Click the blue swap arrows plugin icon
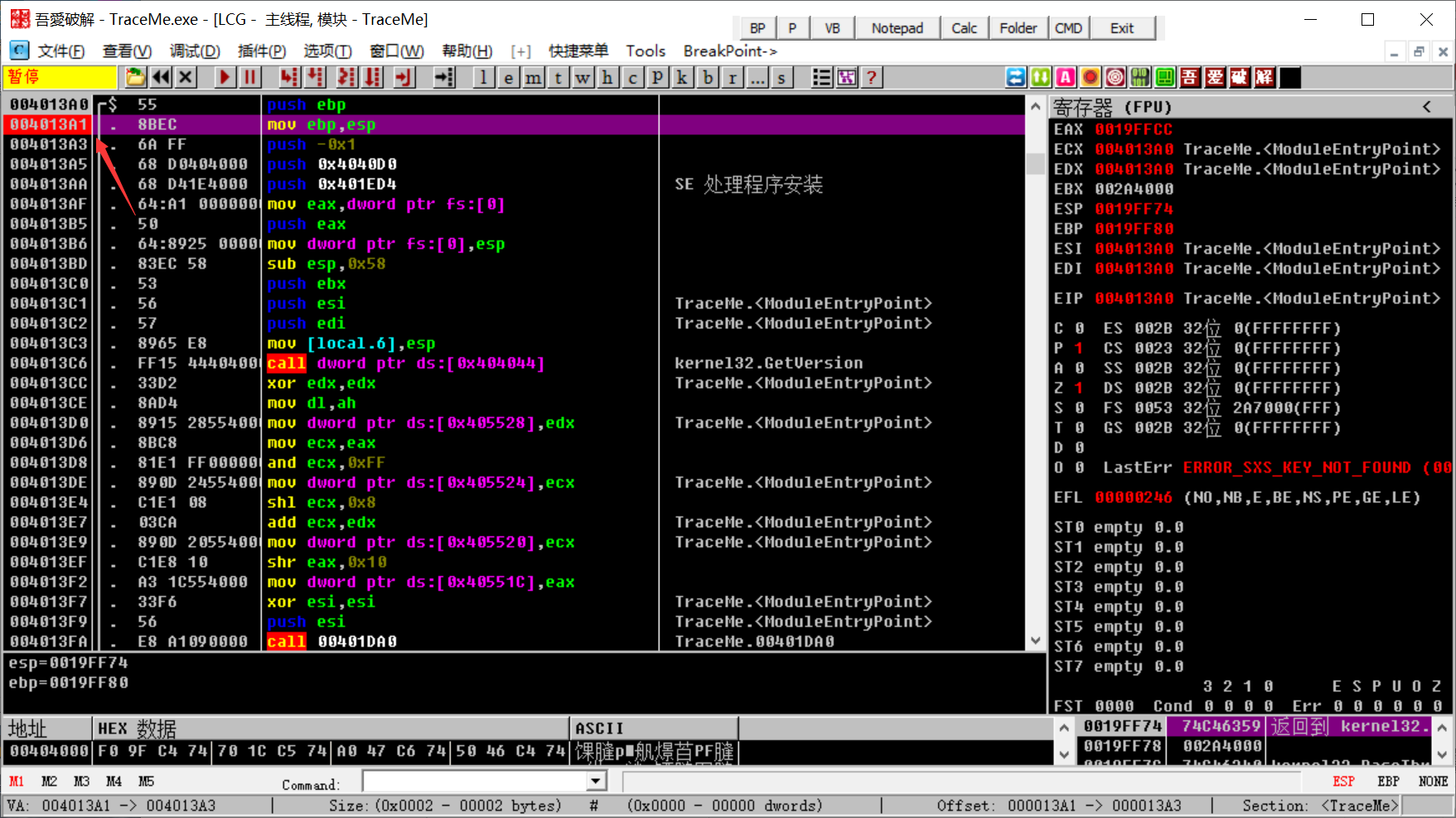Image resolution: width=1456 pixels, height=818 pixels. (x=1016, y=78)
